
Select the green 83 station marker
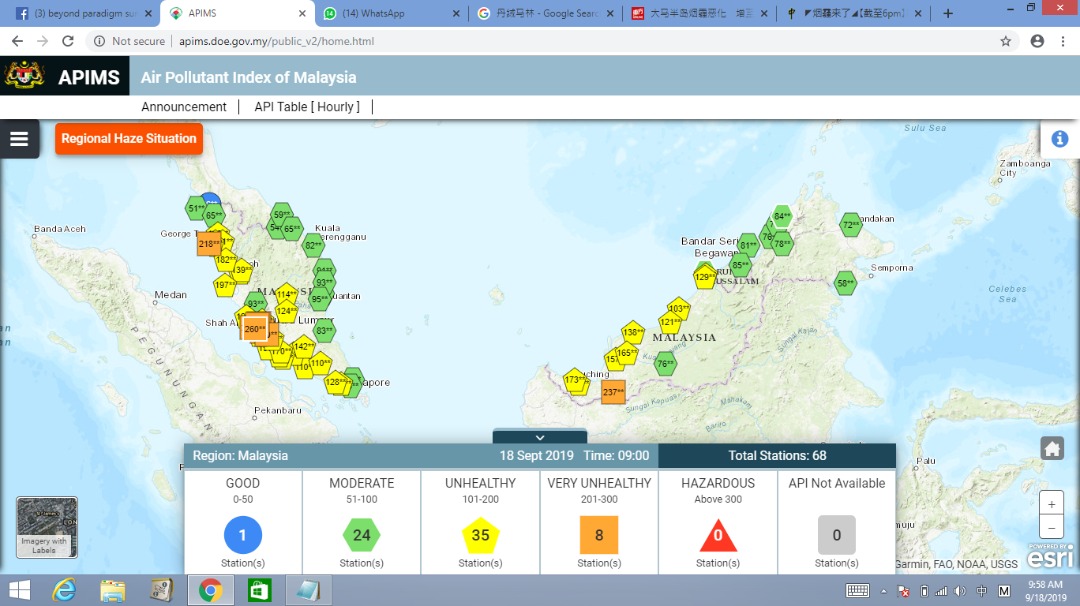point(324,331)
